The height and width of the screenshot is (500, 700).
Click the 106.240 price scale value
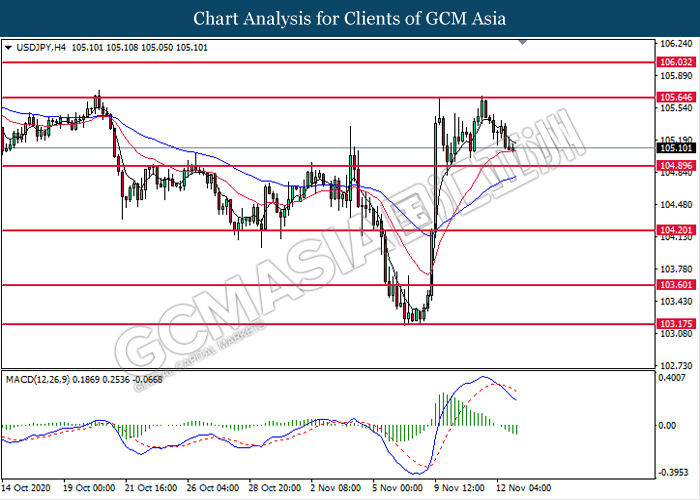click(676, 44)
